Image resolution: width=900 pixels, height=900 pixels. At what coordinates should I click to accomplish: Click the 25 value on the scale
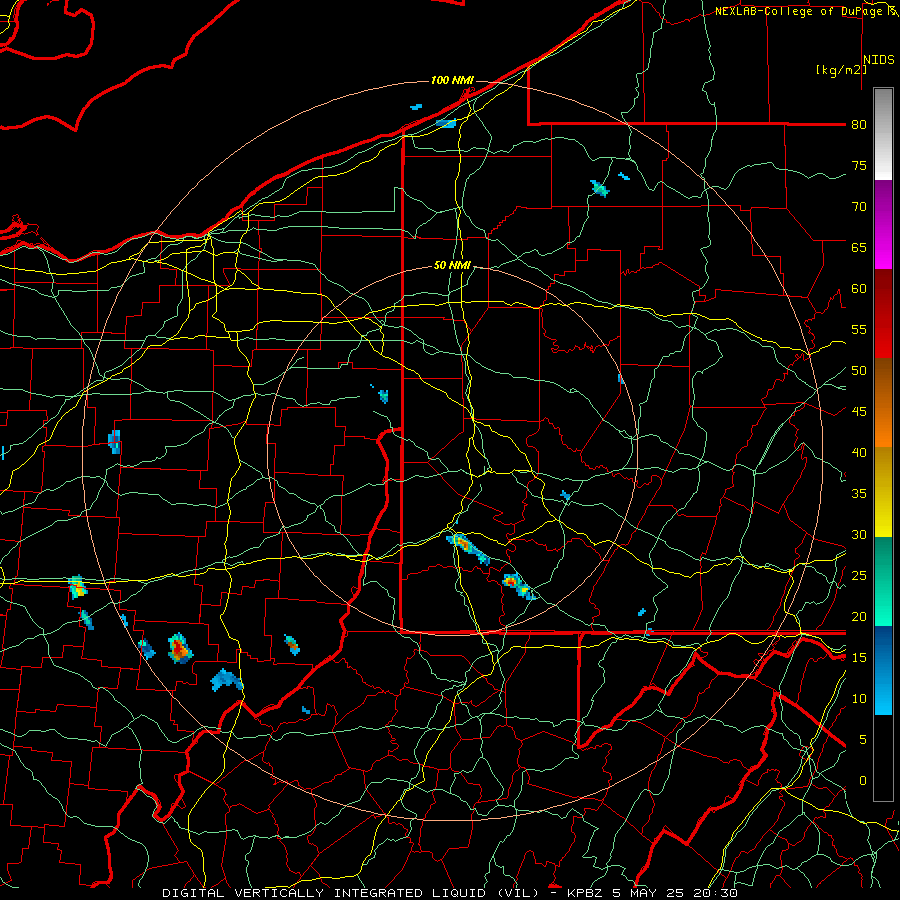coord(859,576)
